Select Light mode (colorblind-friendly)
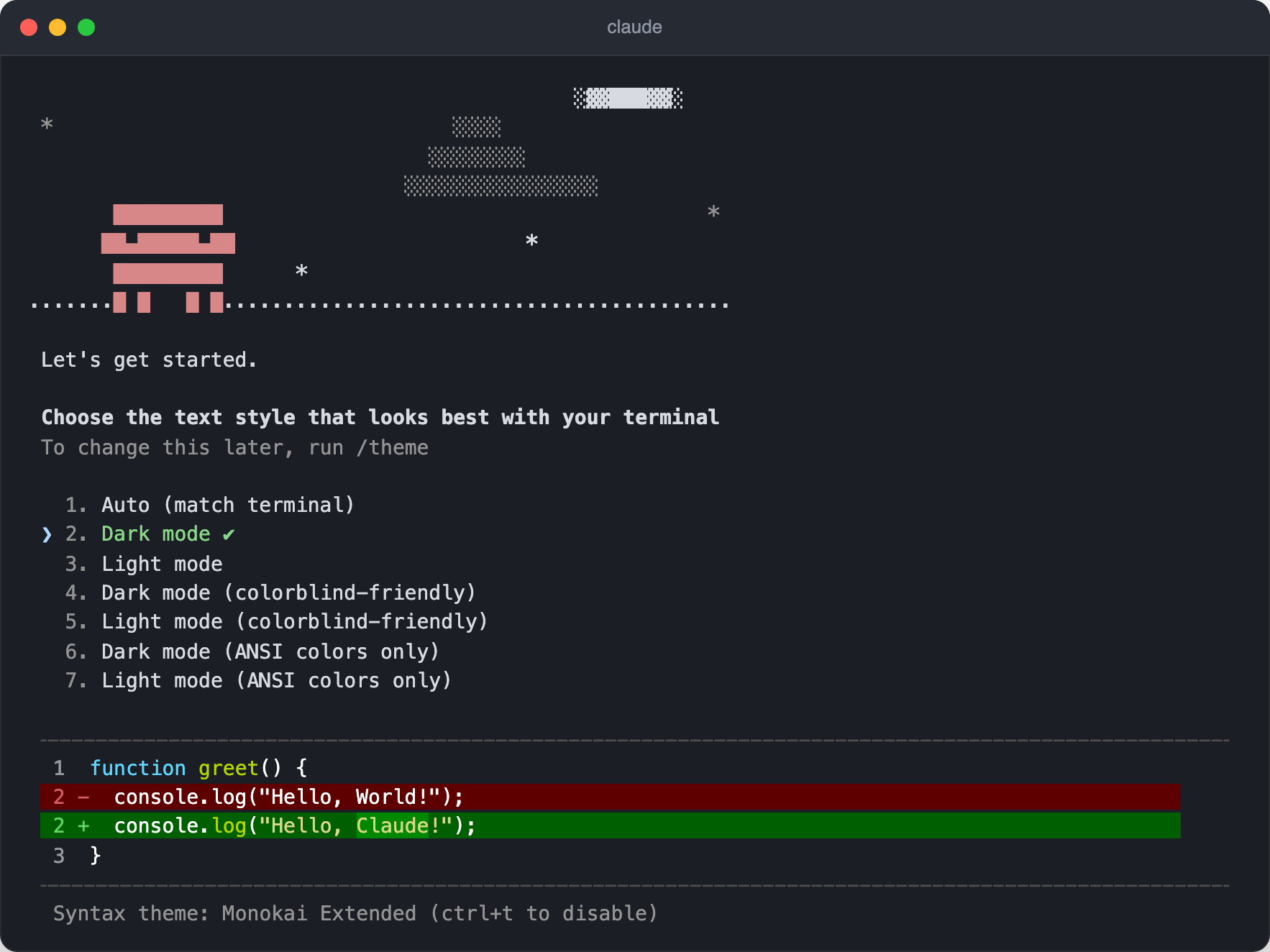The width and height of the screenshot is (1270, 952). [x=276, y=621]
